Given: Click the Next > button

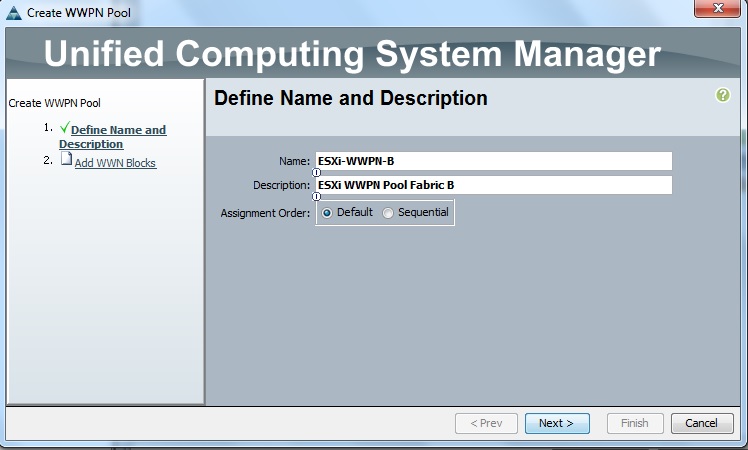Looking at the screenshot, I should [557, 423].
